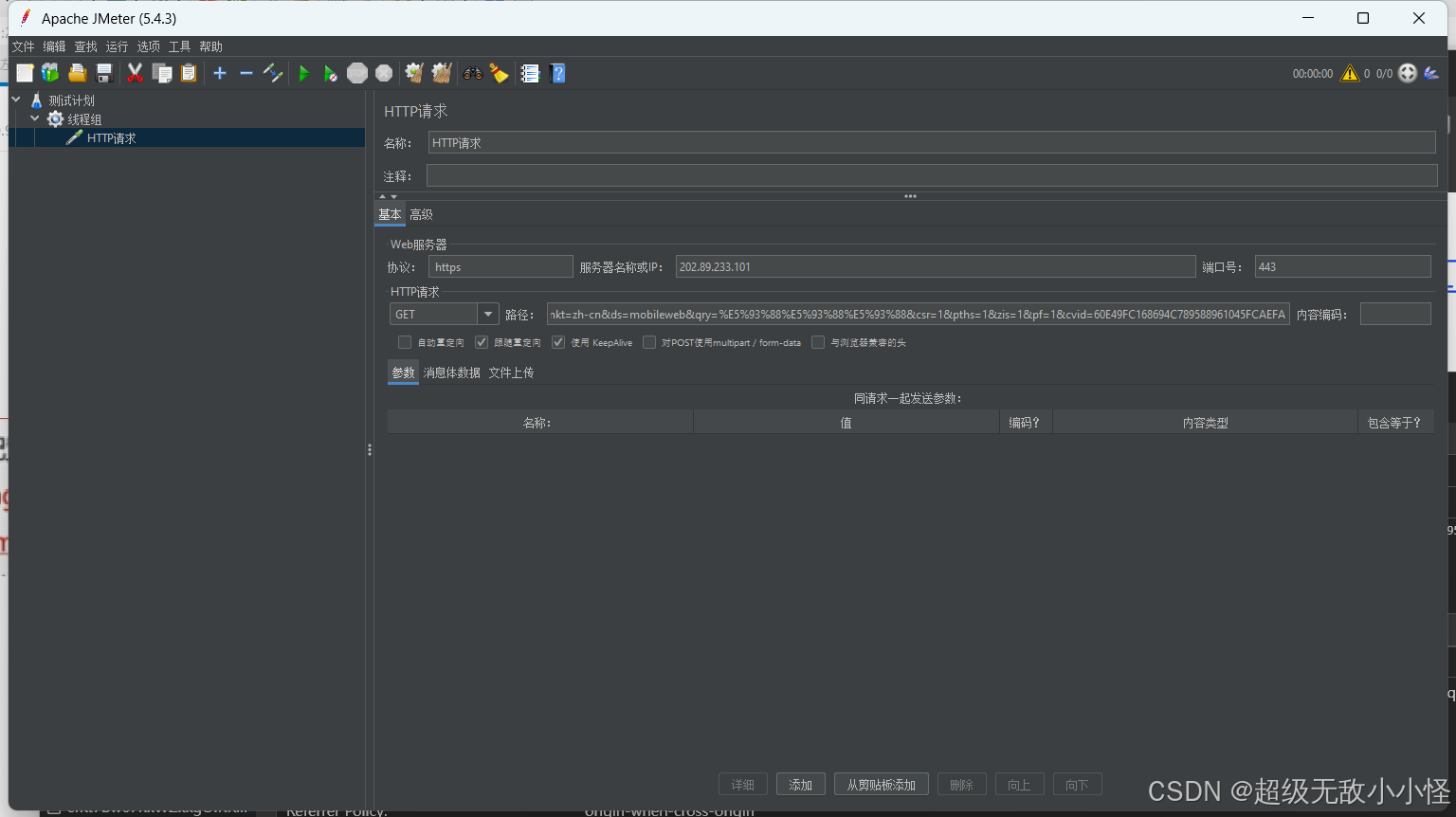1456x817 pixels.
Task: Click the remote engines status icon
Action: point(1408,73)
